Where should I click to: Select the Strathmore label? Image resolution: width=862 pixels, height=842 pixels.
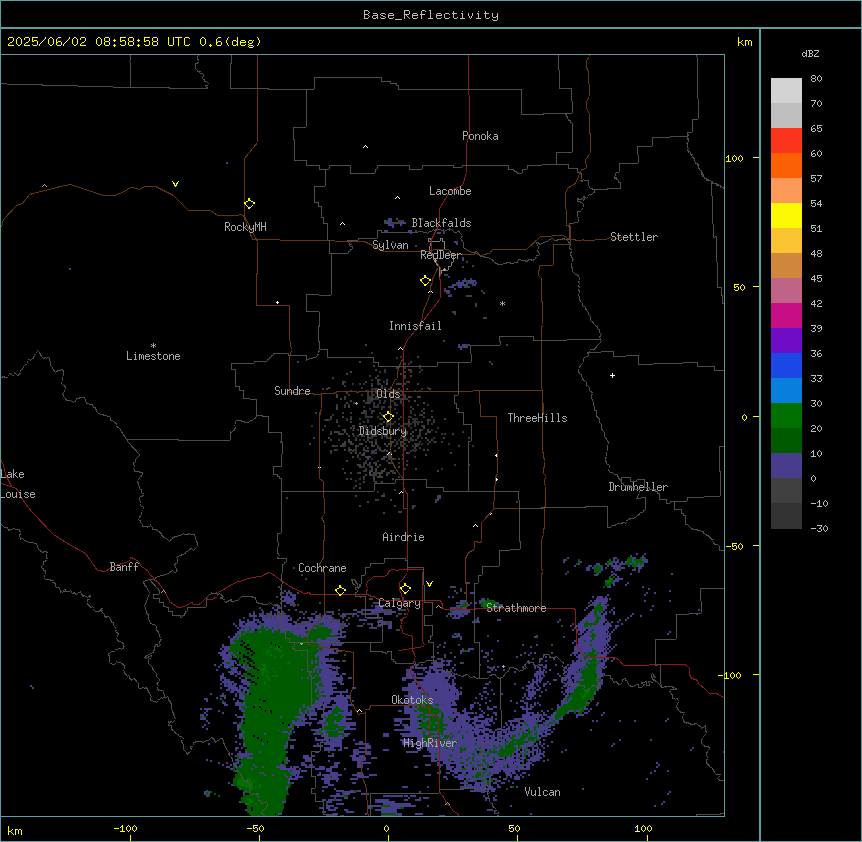(516, 608)
